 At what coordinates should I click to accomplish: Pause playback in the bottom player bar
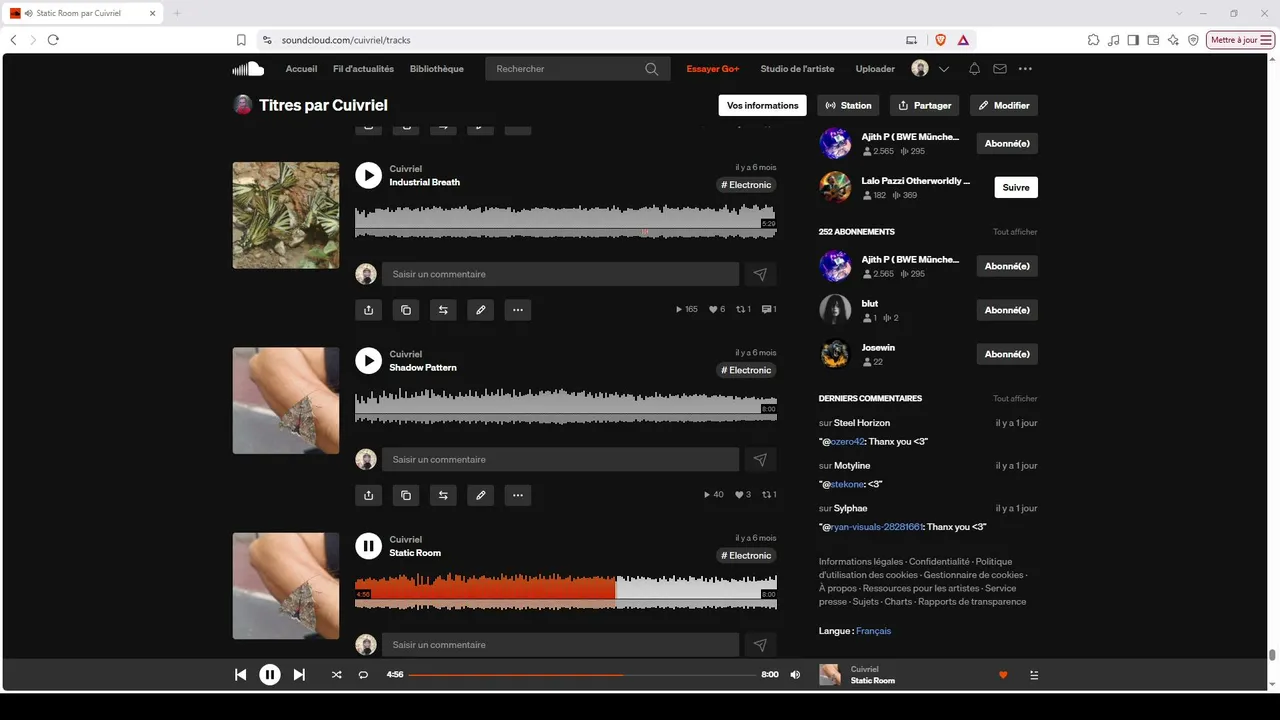pos(270,675)
